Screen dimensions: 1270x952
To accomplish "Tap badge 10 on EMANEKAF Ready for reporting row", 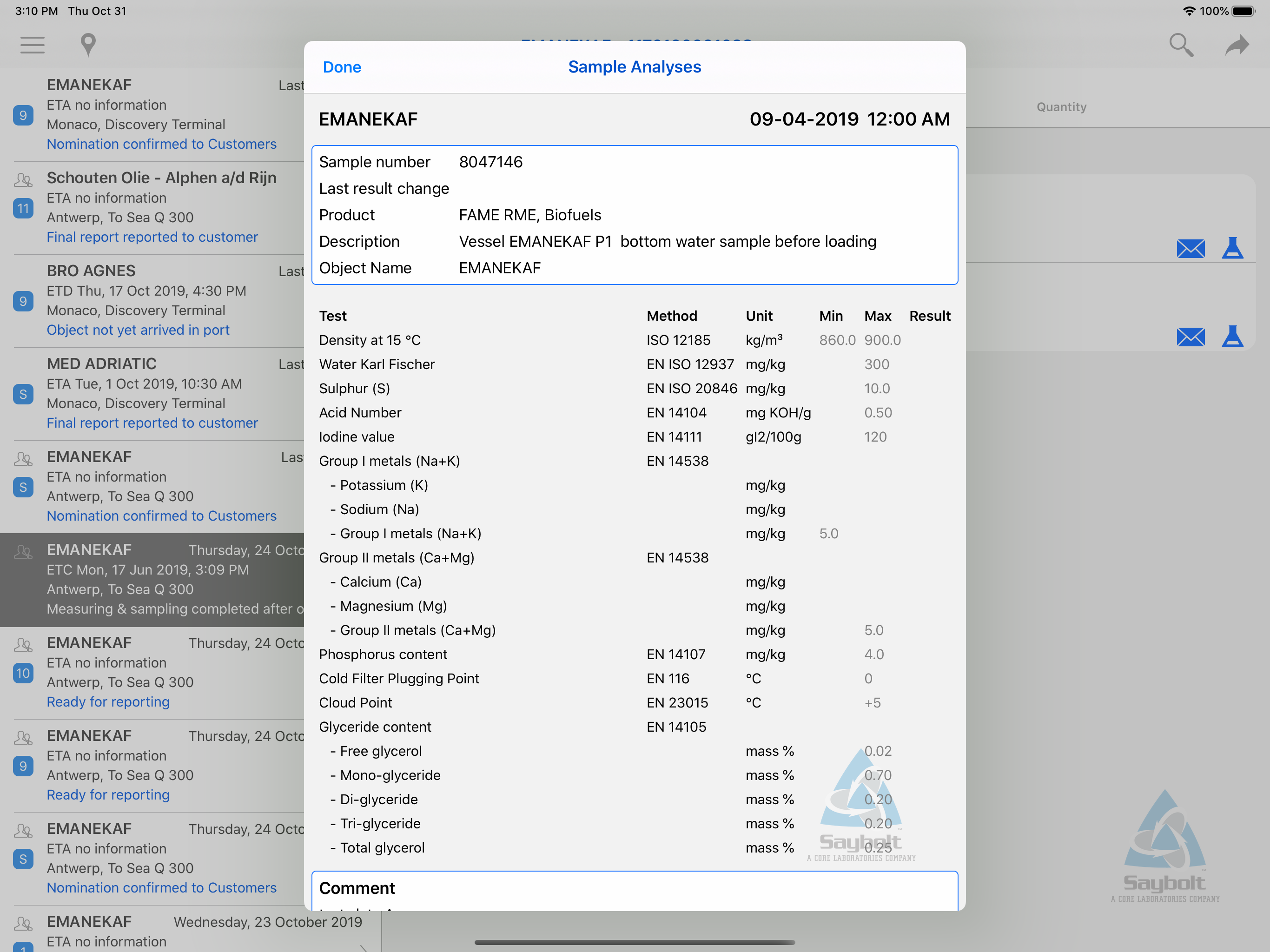I will coord(23,674).
